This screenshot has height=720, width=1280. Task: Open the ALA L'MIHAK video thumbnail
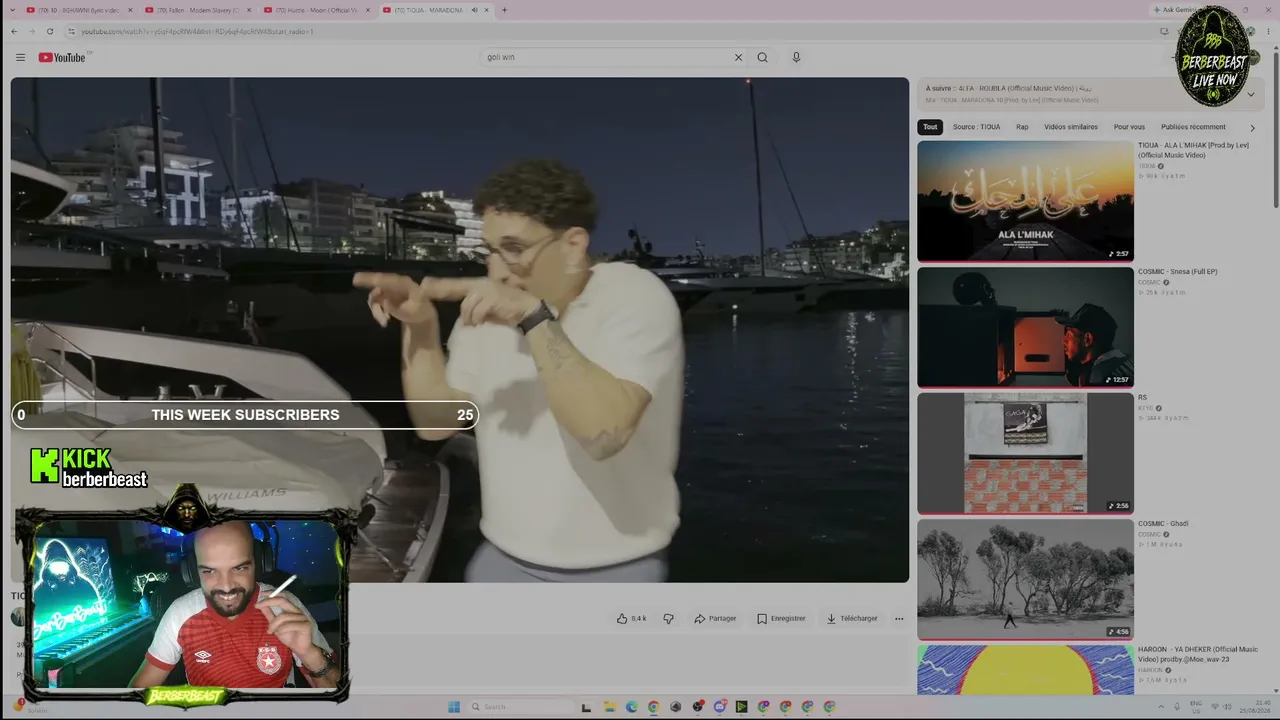(1025, 201)
